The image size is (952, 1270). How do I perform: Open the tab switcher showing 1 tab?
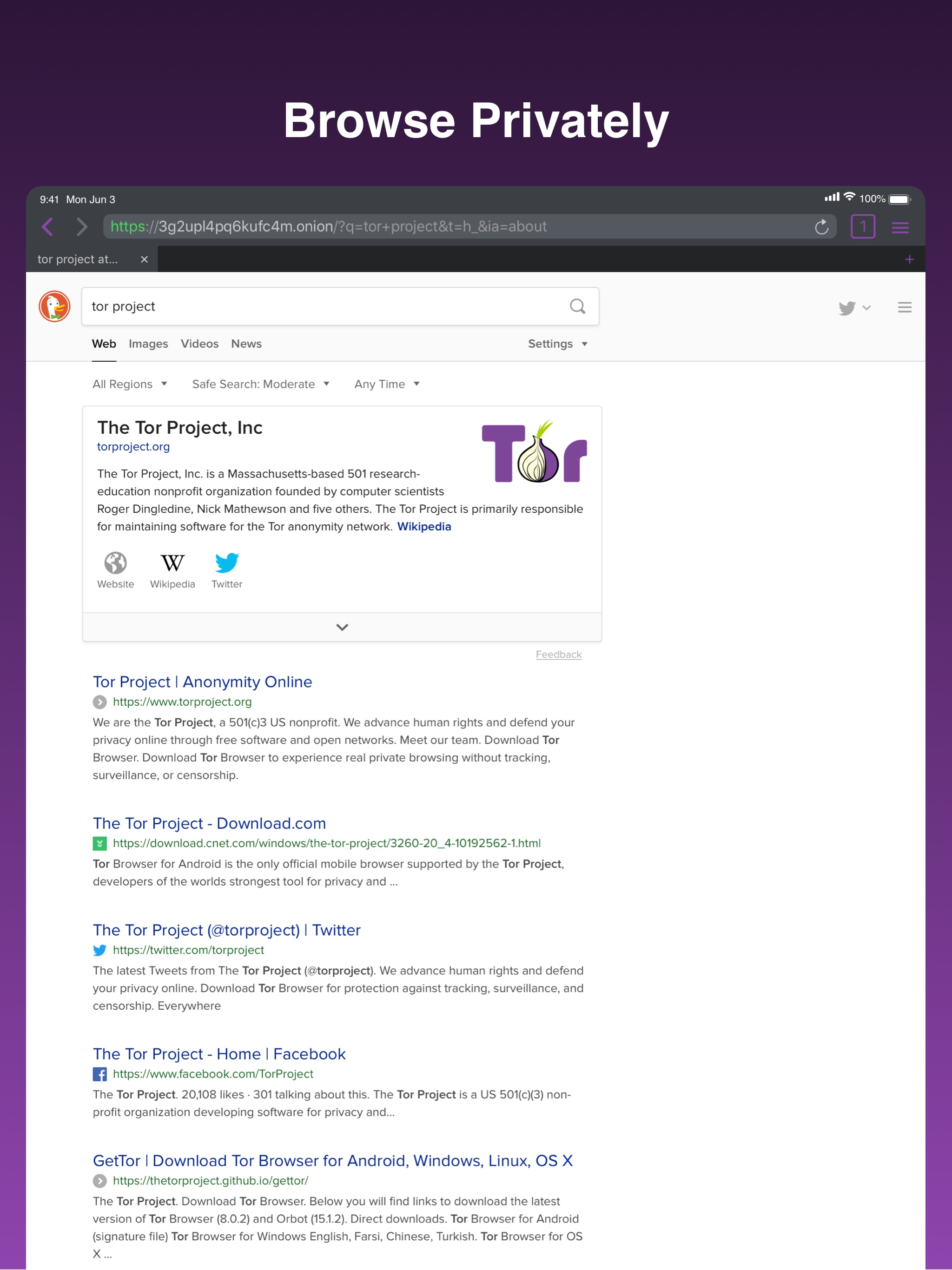click(x=862, y=227)
